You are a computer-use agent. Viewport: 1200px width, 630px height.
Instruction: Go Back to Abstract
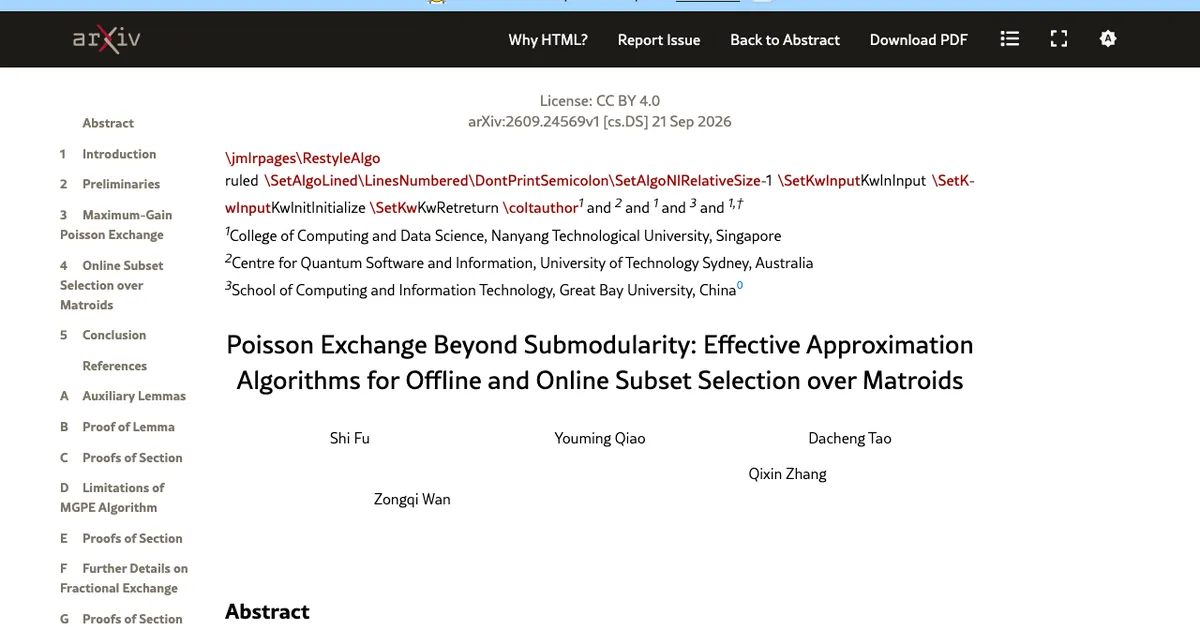point(785,40)
